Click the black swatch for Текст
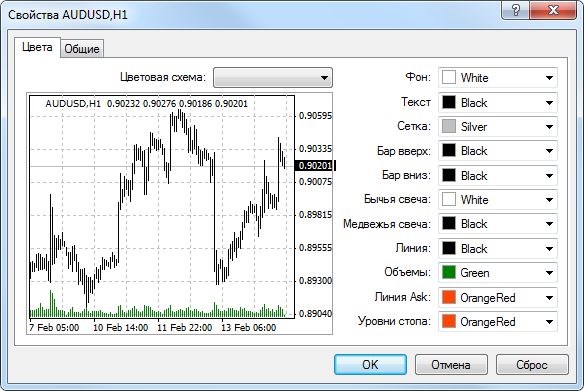Viewport: 584px width, 391px height. point(449,102)
